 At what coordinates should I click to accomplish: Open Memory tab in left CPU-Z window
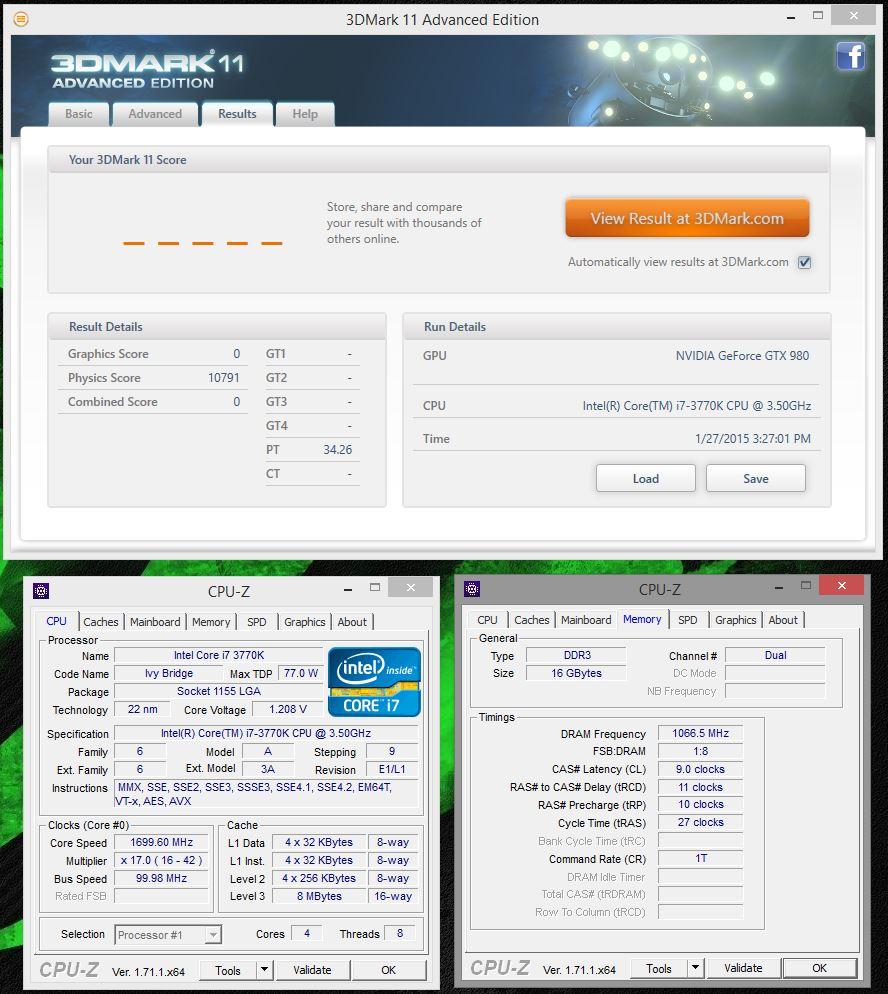[x=211, y=622]
